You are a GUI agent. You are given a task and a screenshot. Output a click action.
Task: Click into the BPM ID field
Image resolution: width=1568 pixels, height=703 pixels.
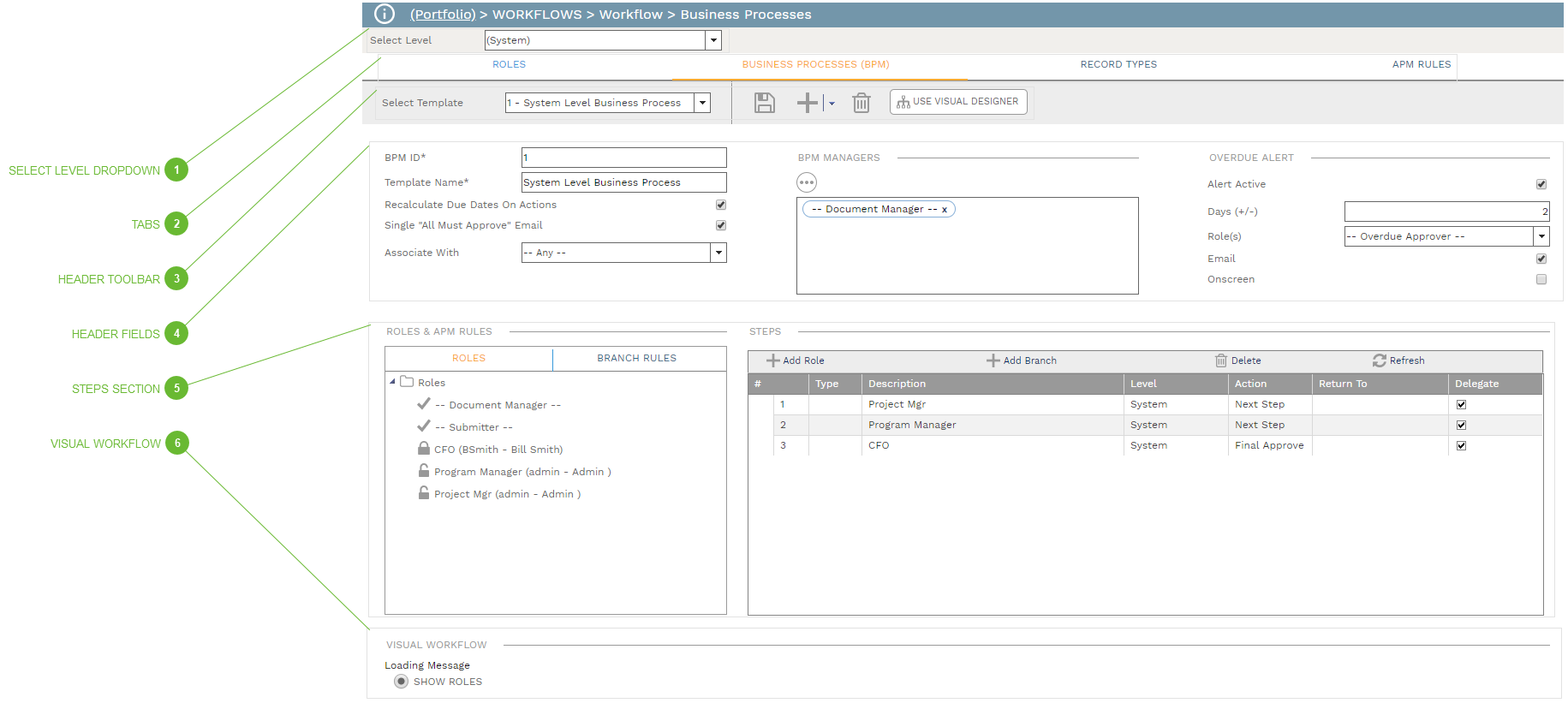click(x=623, y=158)
